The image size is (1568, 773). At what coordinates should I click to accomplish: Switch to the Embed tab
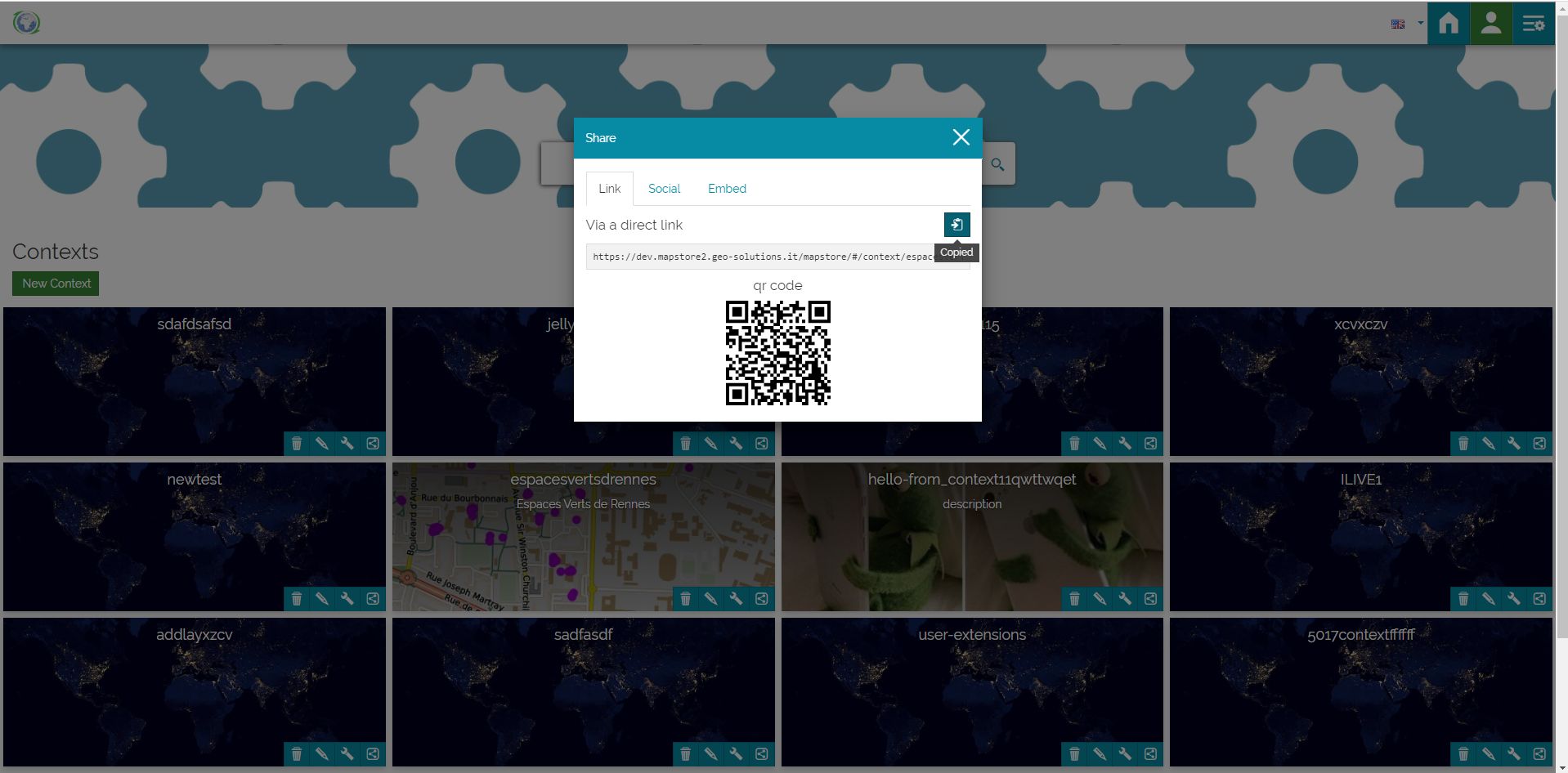[x=727, y=189]
